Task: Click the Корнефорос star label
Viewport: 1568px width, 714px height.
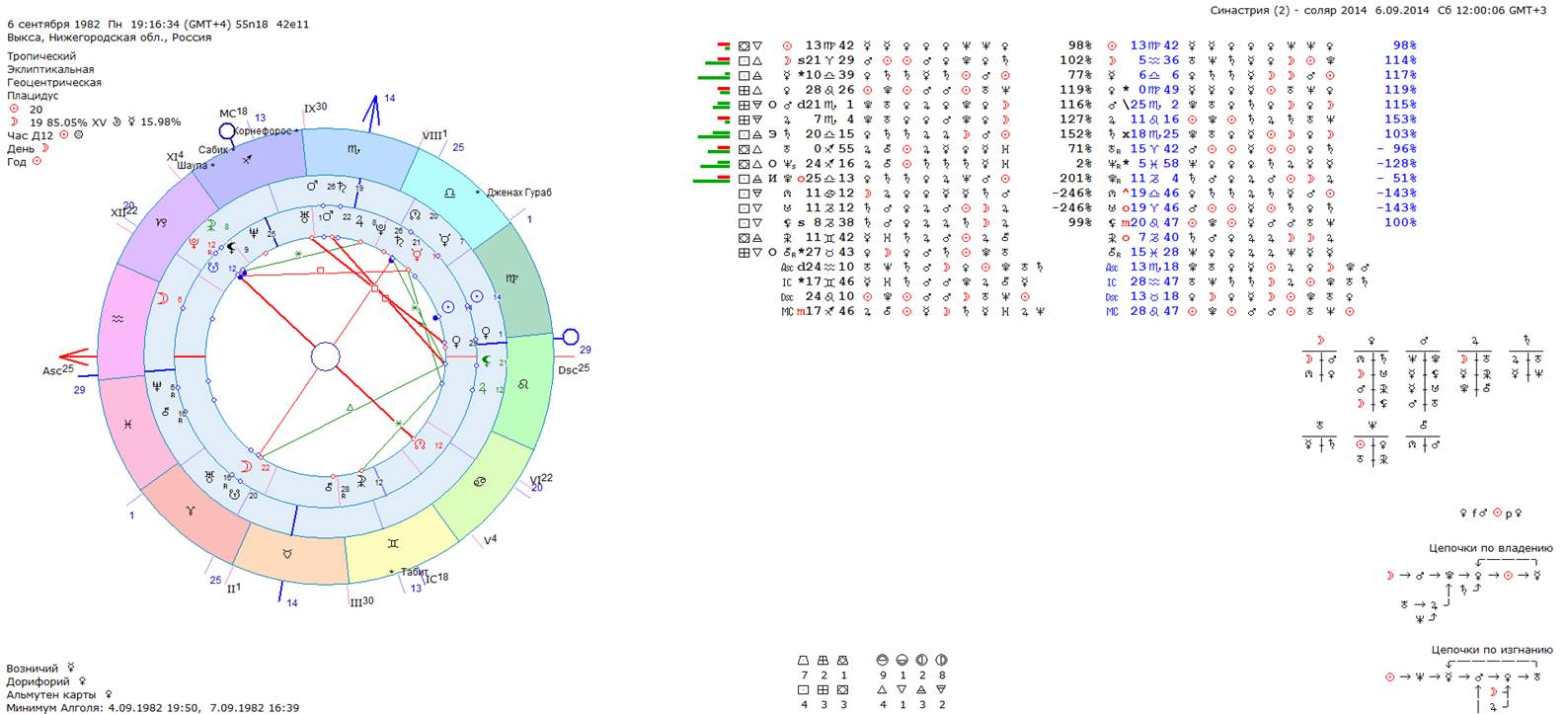Action: [263, 130]
